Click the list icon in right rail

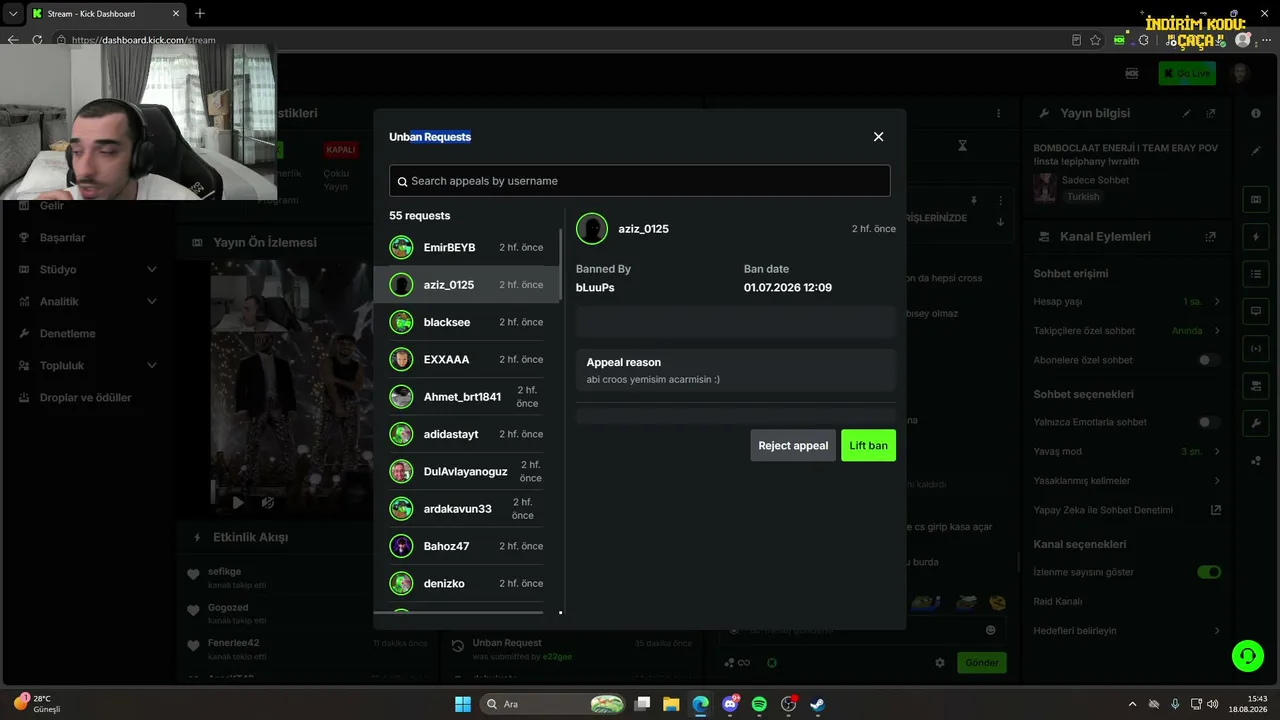pos(1256,274)
